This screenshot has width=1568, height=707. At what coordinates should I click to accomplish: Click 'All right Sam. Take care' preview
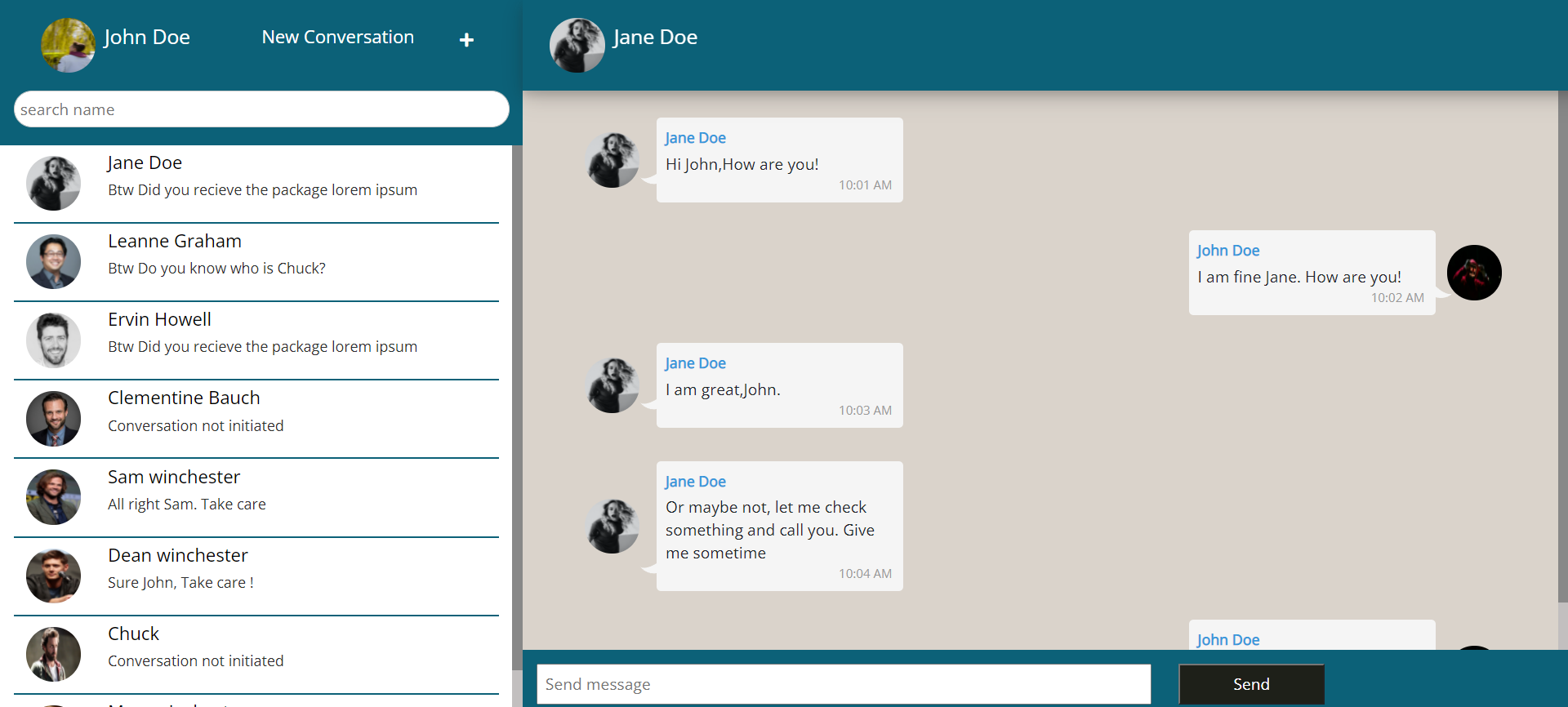(x=187, y=505)
